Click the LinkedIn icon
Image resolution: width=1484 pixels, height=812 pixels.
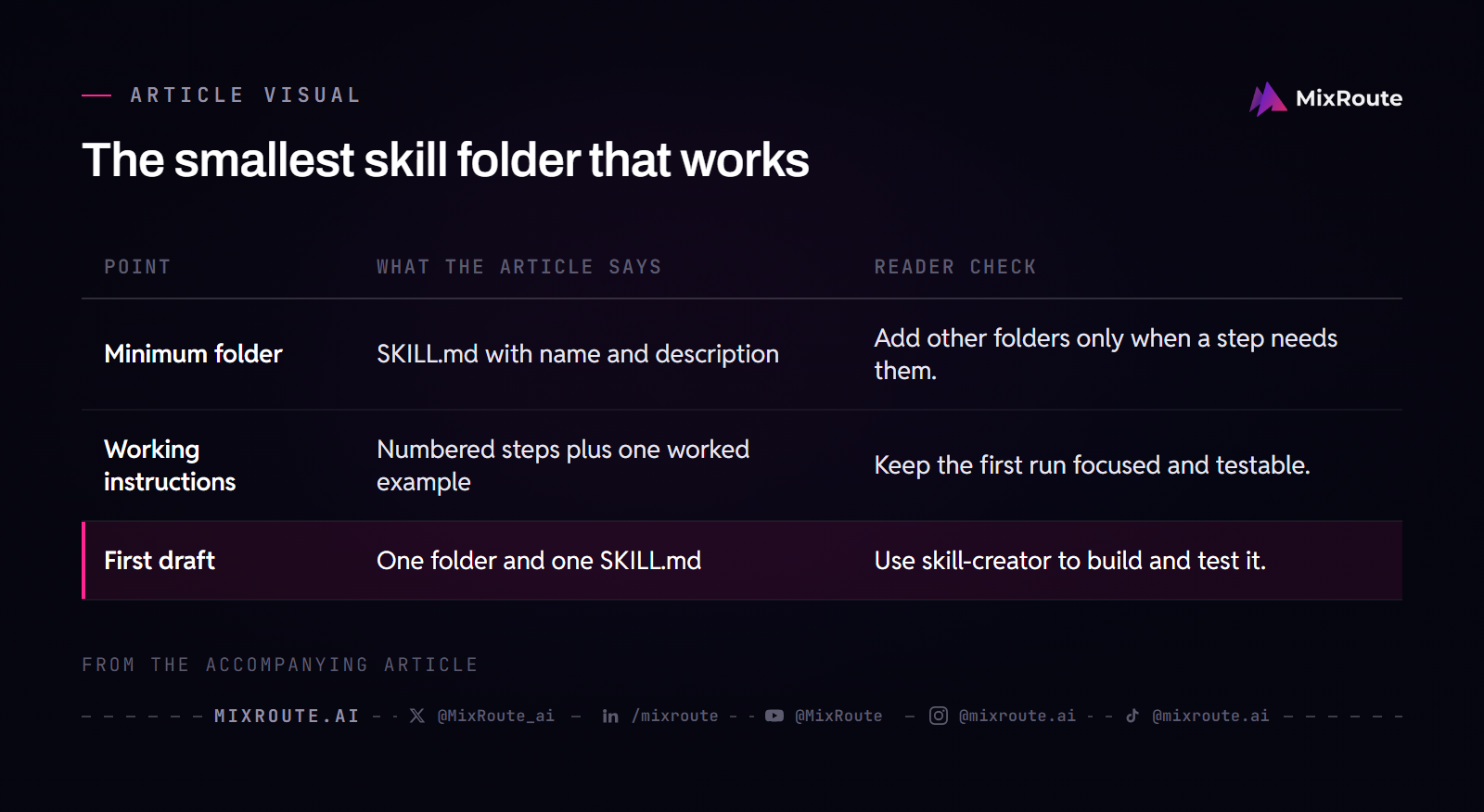(x=610, y=716)
